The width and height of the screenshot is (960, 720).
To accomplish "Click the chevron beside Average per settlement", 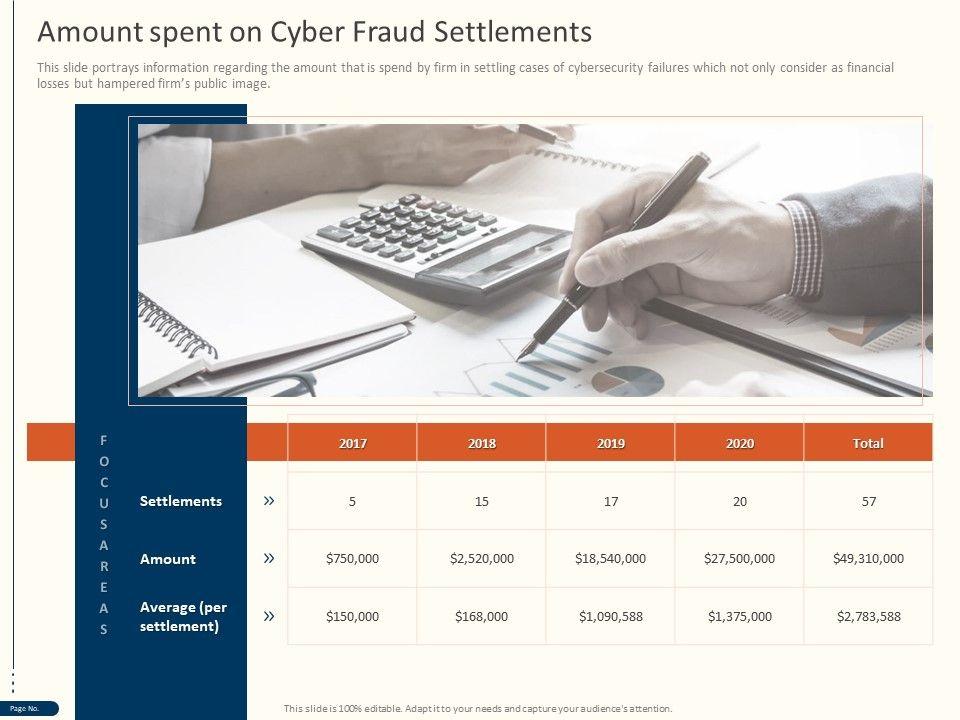I will (x=269, y=617).
